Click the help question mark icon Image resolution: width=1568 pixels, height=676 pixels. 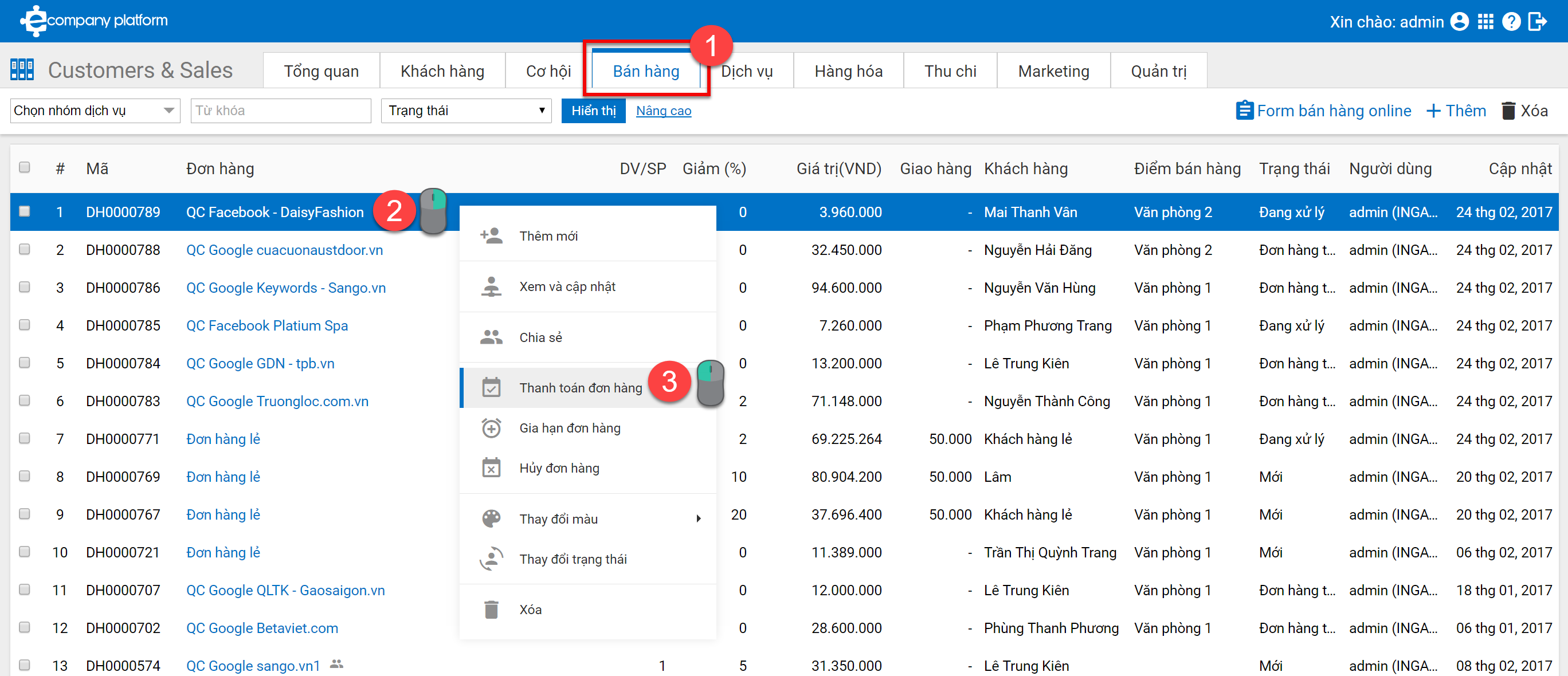tap(1511, 22)
